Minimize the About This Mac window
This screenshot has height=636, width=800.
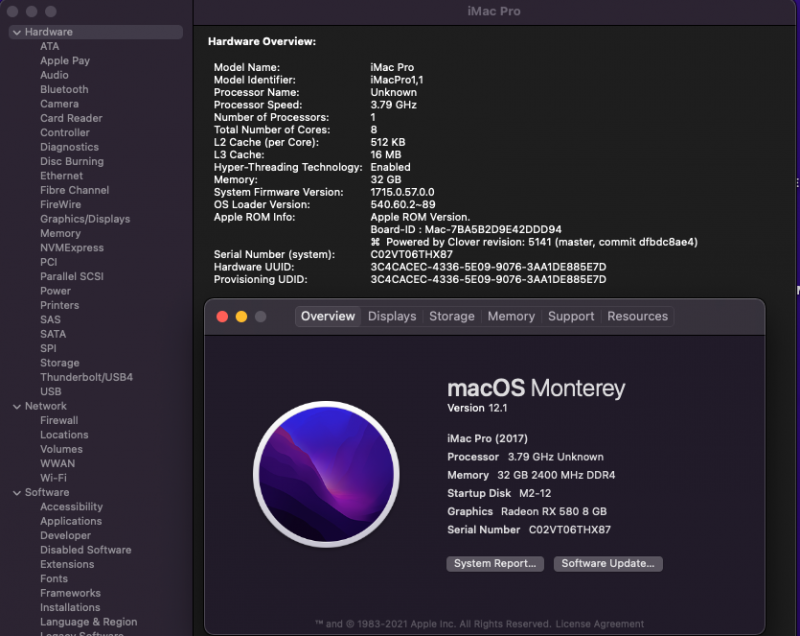coord(241,317)
